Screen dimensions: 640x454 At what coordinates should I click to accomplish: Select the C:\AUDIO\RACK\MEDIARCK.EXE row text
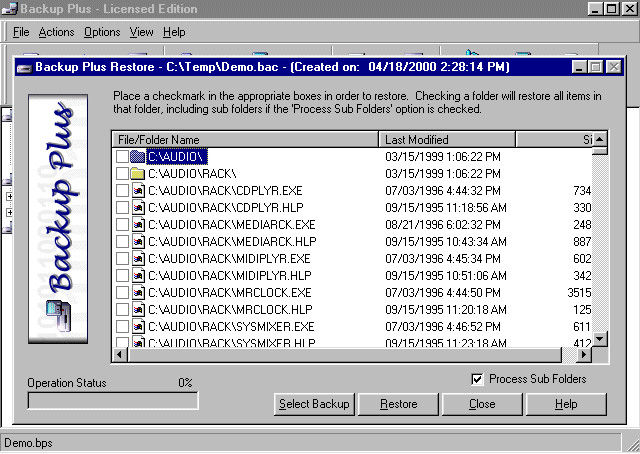coord(231,225)
